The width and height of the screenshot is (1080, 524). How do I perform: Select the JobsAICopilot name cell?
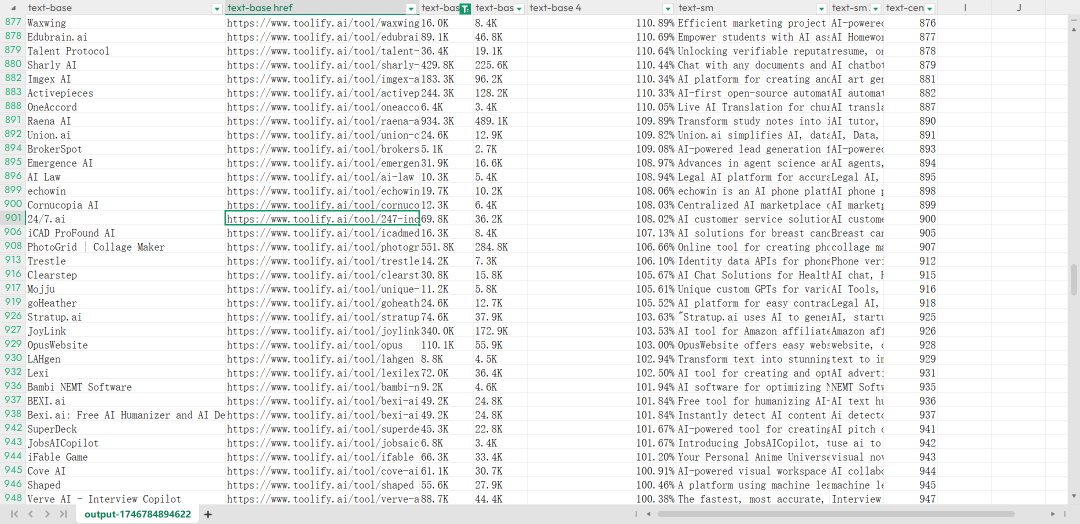point(125,443)
